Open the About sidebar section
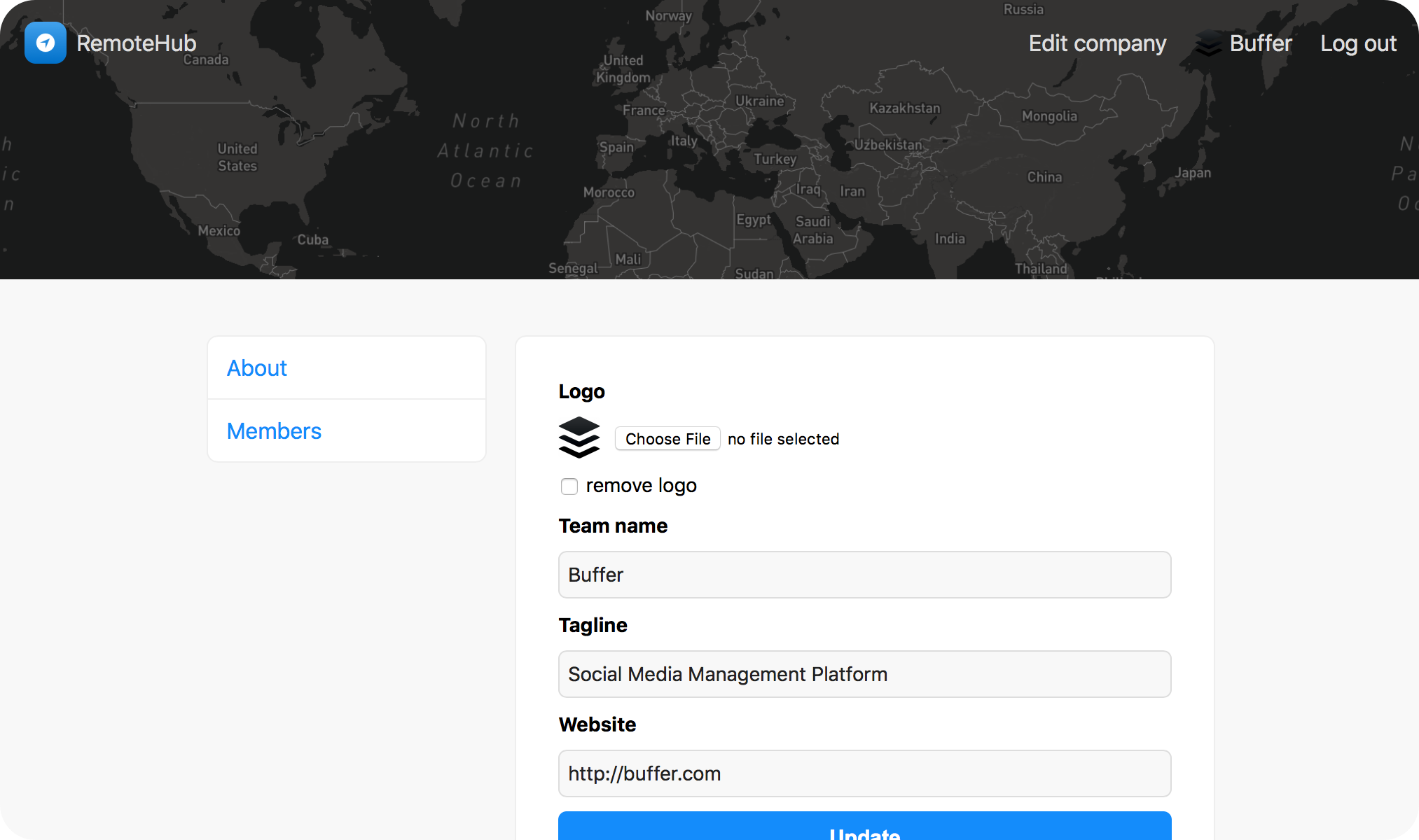This screenshot has height=840, width=1419. point(257,368)
